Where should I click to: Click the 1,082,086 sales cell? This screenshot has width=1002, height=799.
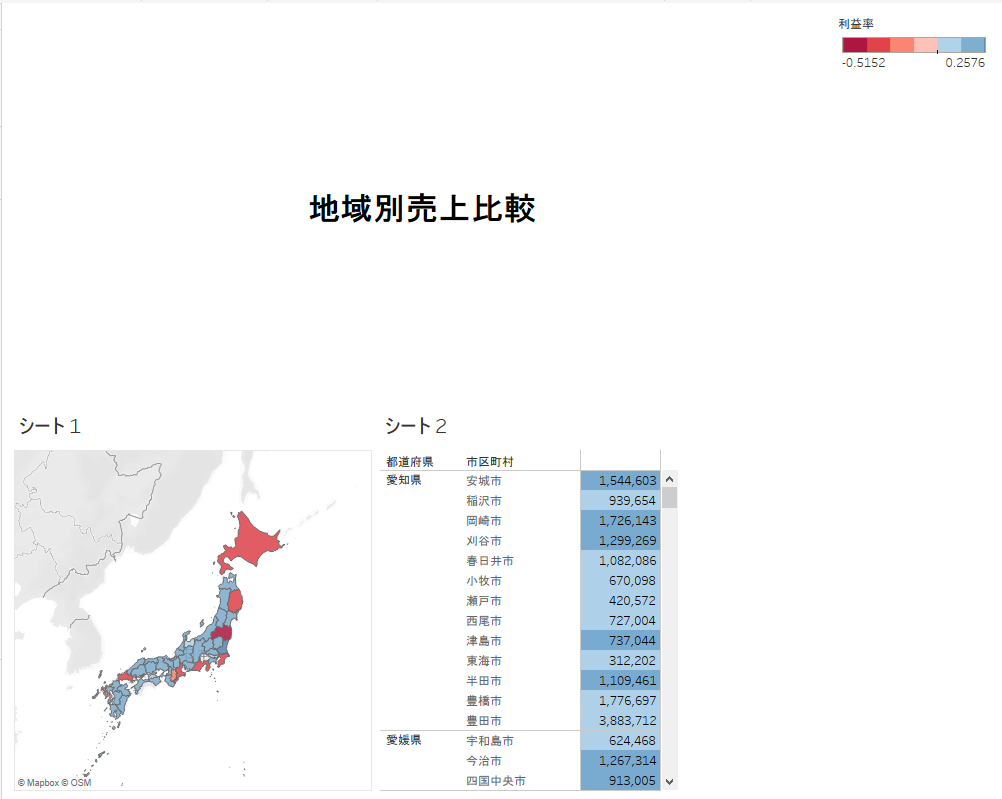coord(620,561)
